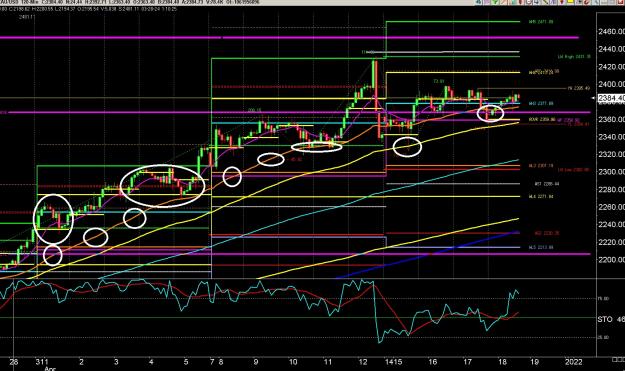
Task: Click the STO indicator label
Action: [x=605, y=319]
